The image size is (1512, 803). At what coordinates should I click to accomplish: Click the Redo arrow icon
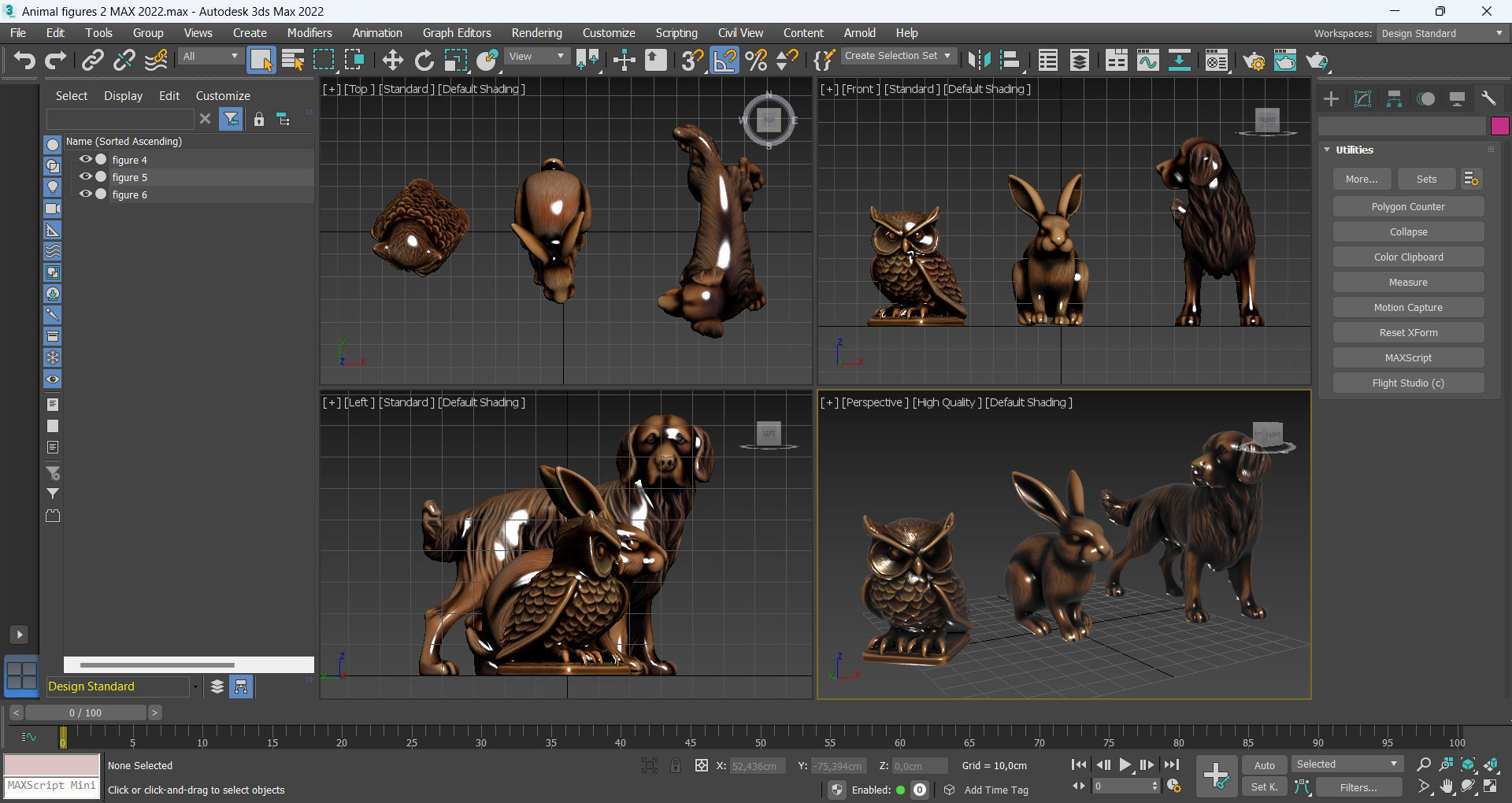point(56,60)
